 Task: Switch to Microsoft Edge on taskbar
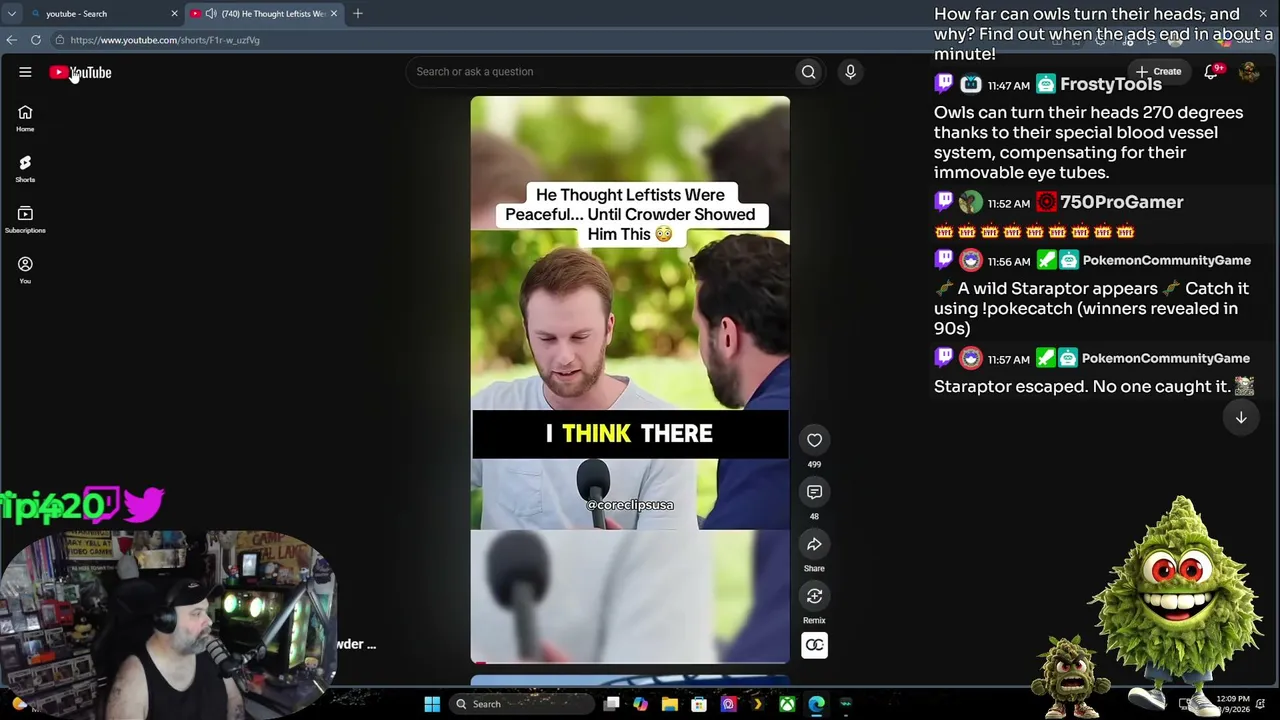[817, 704]
